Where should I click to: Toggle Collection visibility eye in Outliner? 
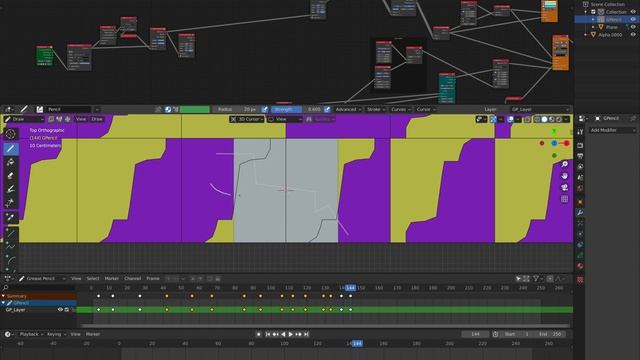point(633,12)
